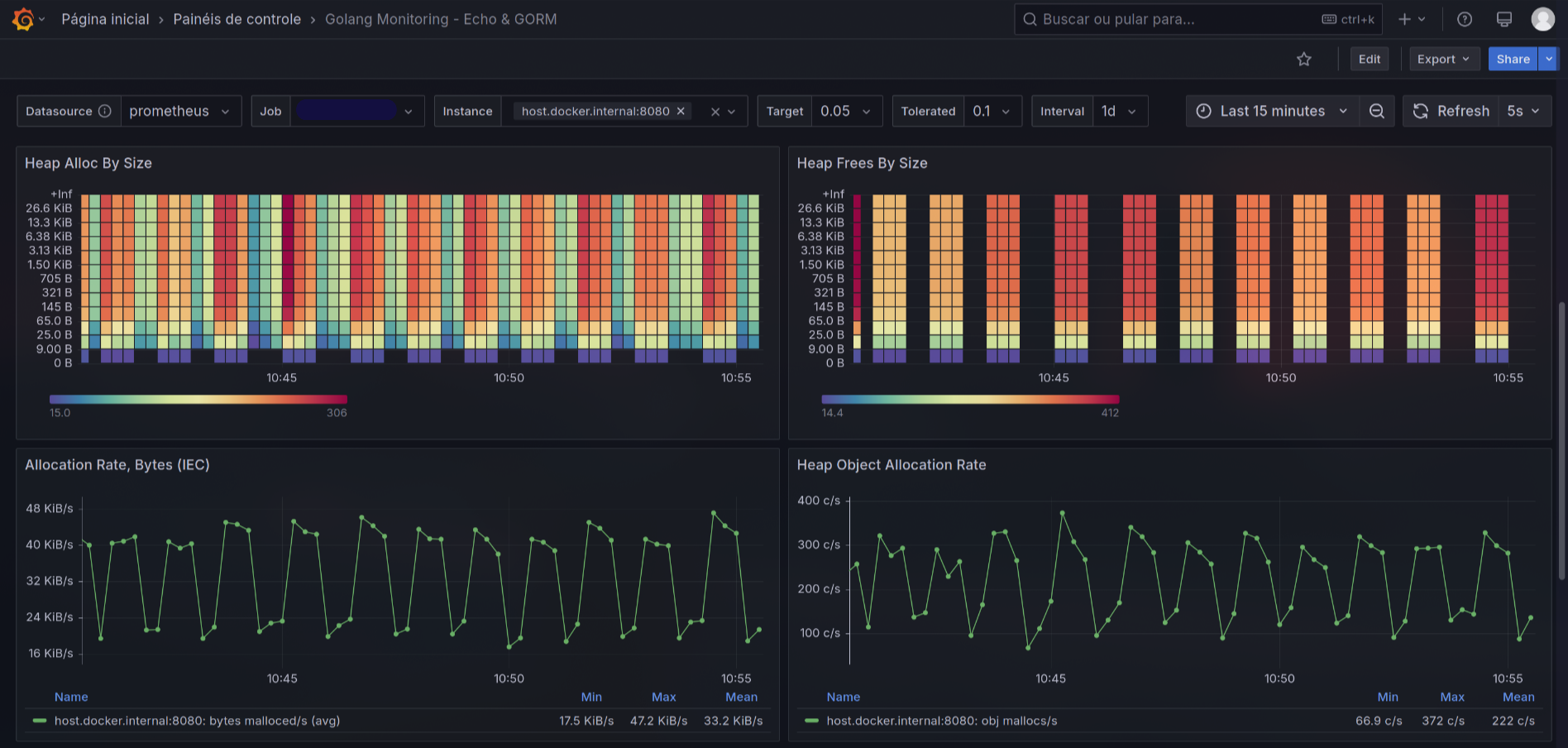Open the Heap Alloc By Size panel title

[x=88, y=163]
